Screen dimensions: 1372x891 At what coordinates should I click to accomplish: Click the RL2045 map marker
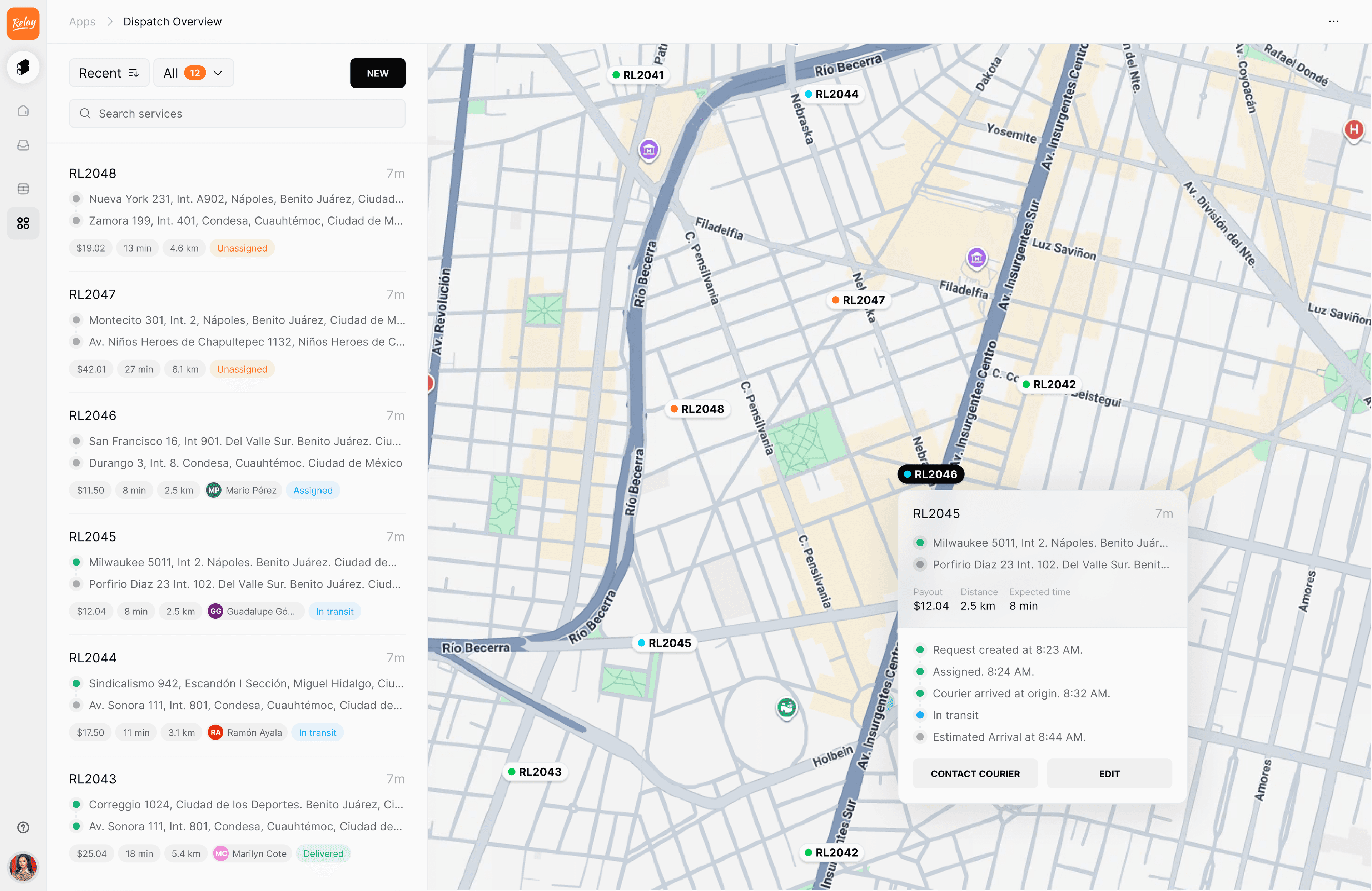665,643
